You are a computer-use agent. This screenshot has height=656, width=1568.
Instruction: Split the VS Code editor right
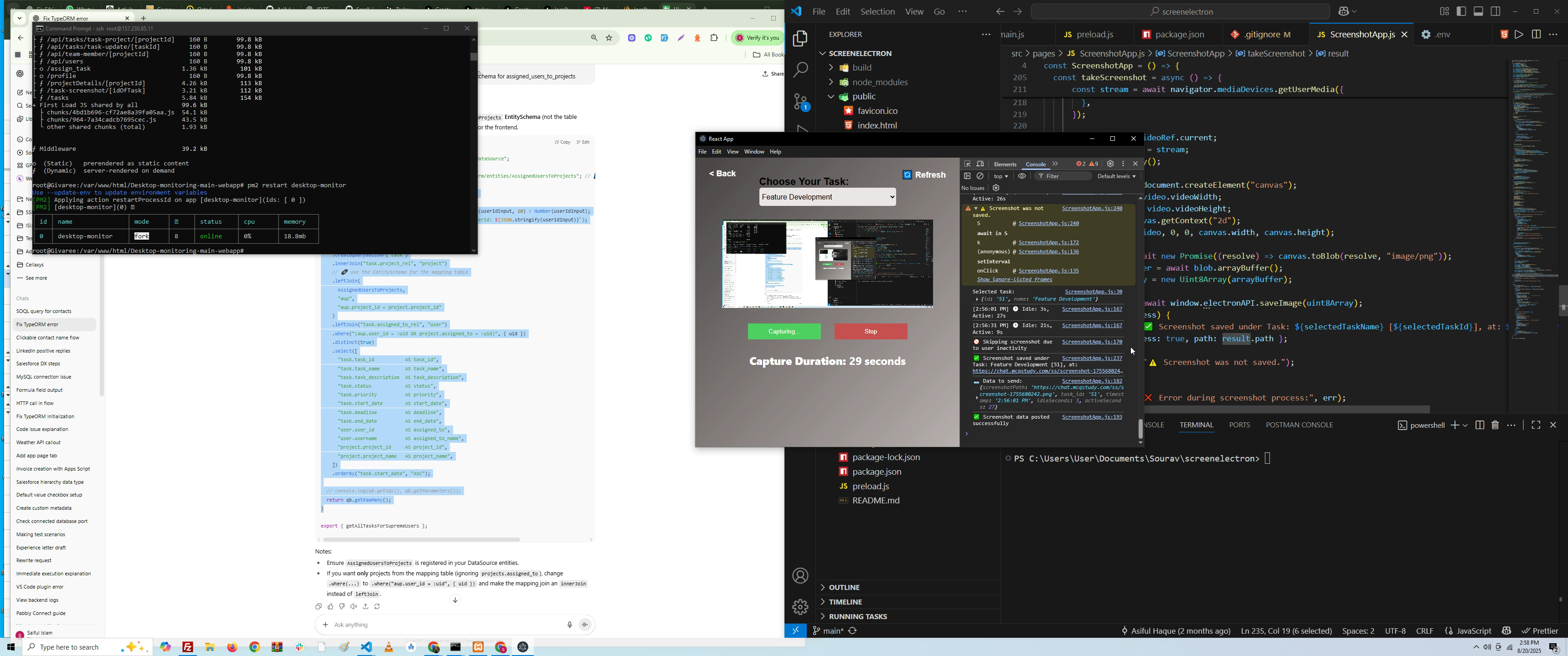point(1536,35)
